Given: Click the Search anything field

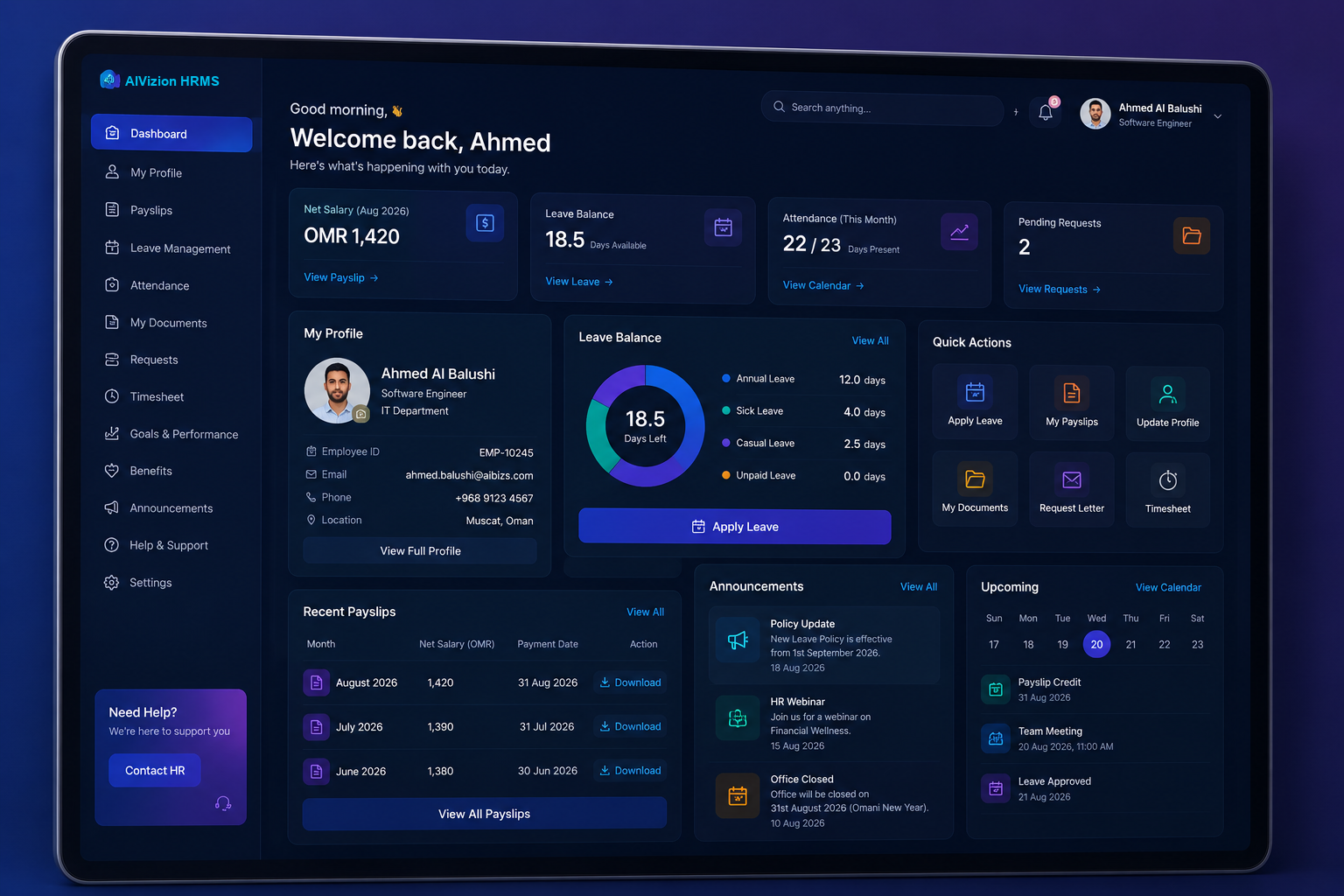Looking at the screenshot, I should coord(882,108).
